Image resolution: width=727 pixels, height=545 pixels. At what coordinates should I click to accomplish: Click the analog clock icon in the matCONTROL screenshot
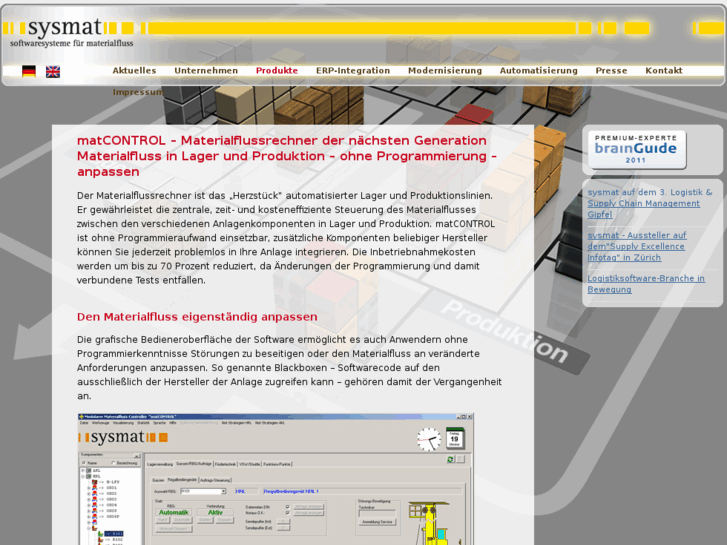(x=429, y=439)
